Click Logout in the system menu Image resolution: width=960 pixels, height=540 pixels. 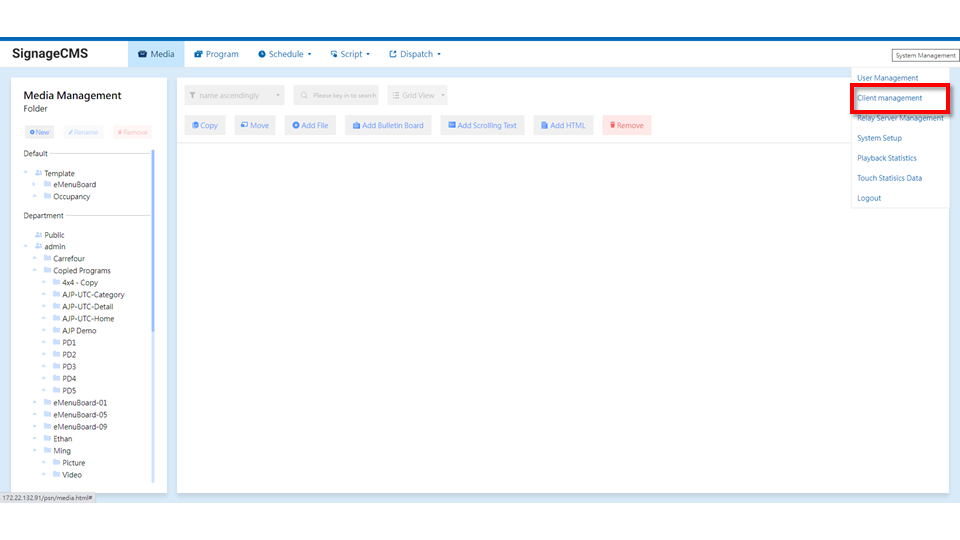click(x=869, y=198)
